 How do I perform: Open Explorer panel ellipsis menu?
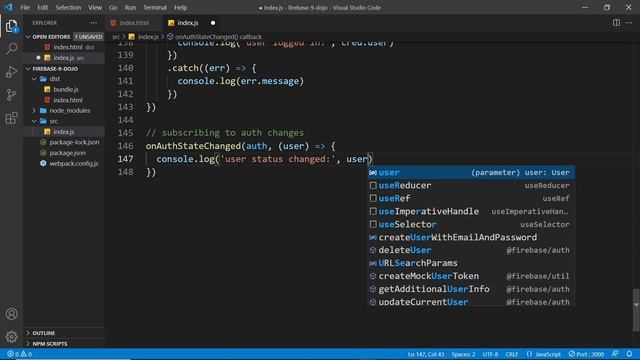(94, 23)
